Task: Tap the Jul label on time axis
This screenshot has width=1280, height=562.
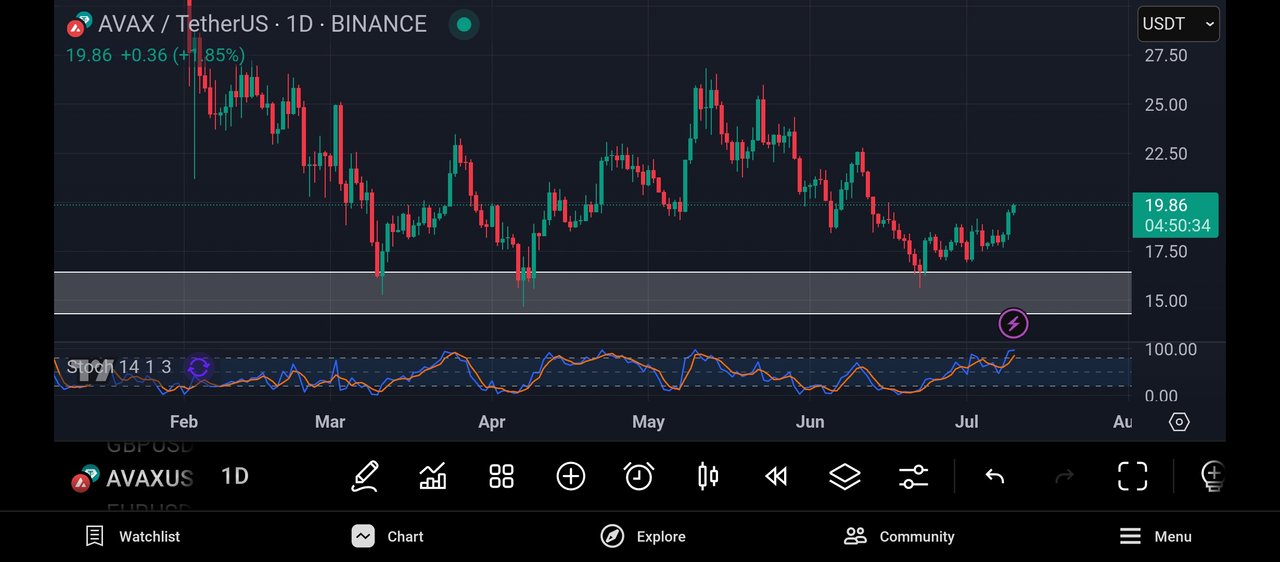Action: pos(966,422)
